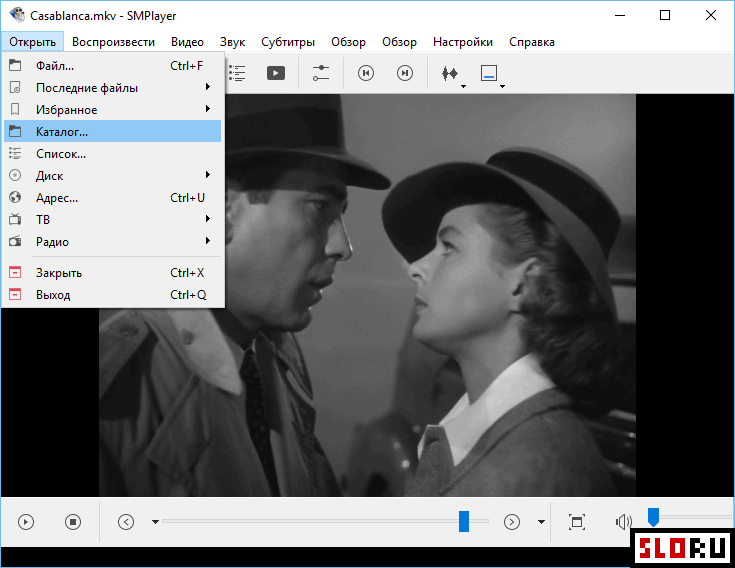Click the recent files icon beside Последние файлы

click(15, 87)
